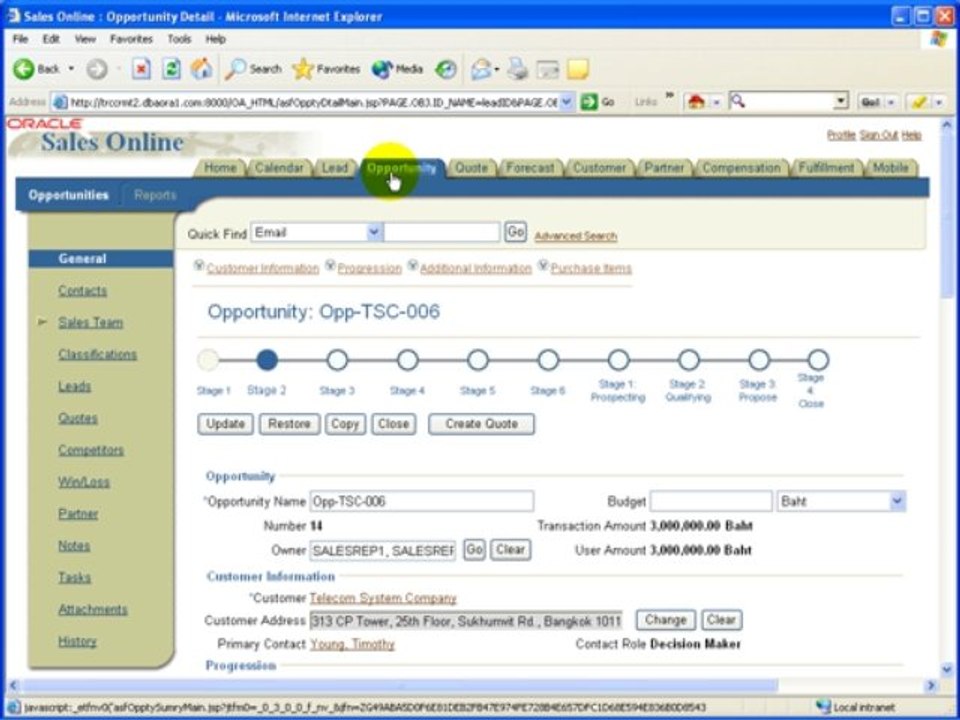This screenshot has width=960, height=720.
Task: Click the anchor icon beside Additional Information
Action: pyautogui.click(x=413, y=265)
